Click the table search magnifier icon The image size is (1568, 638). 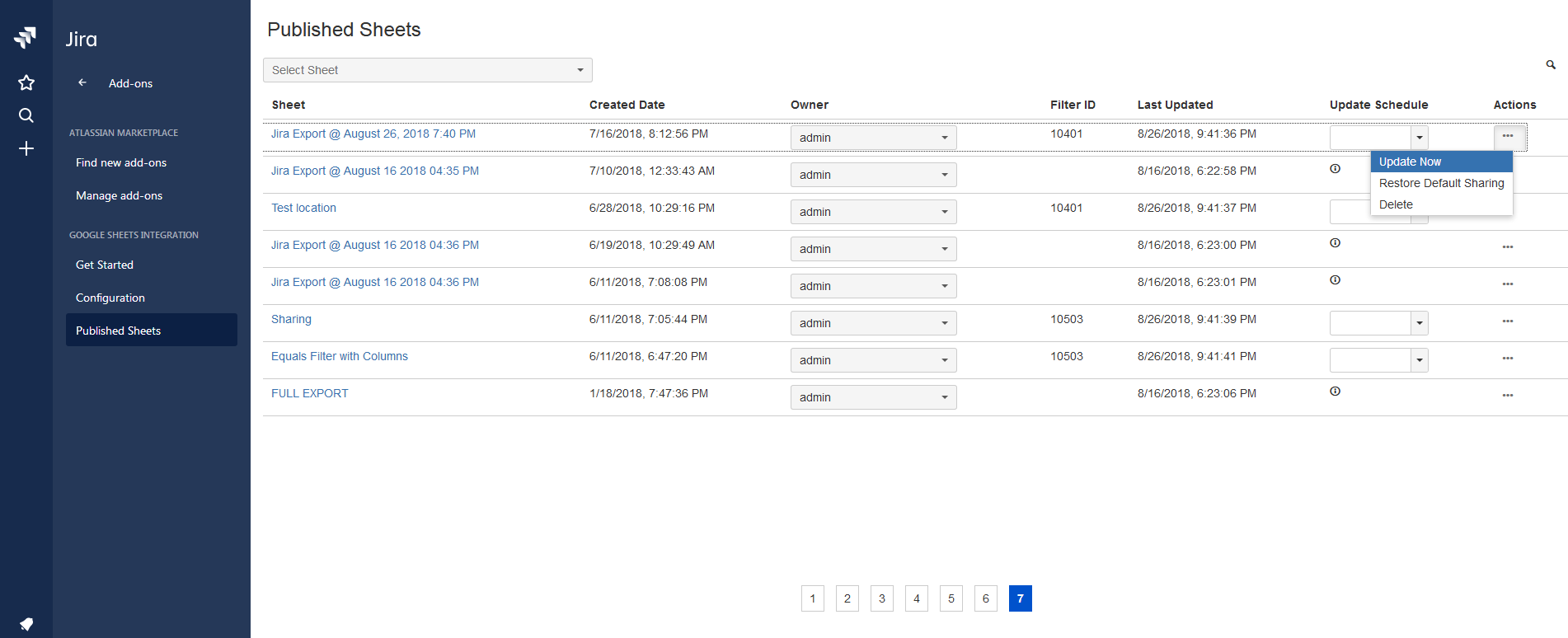tap(1550, 64)
